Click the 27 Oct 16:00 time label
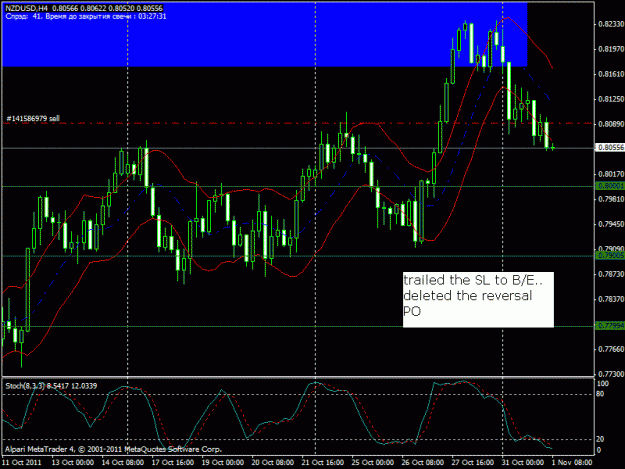625x469 pixels. click(x=473, y=462)
